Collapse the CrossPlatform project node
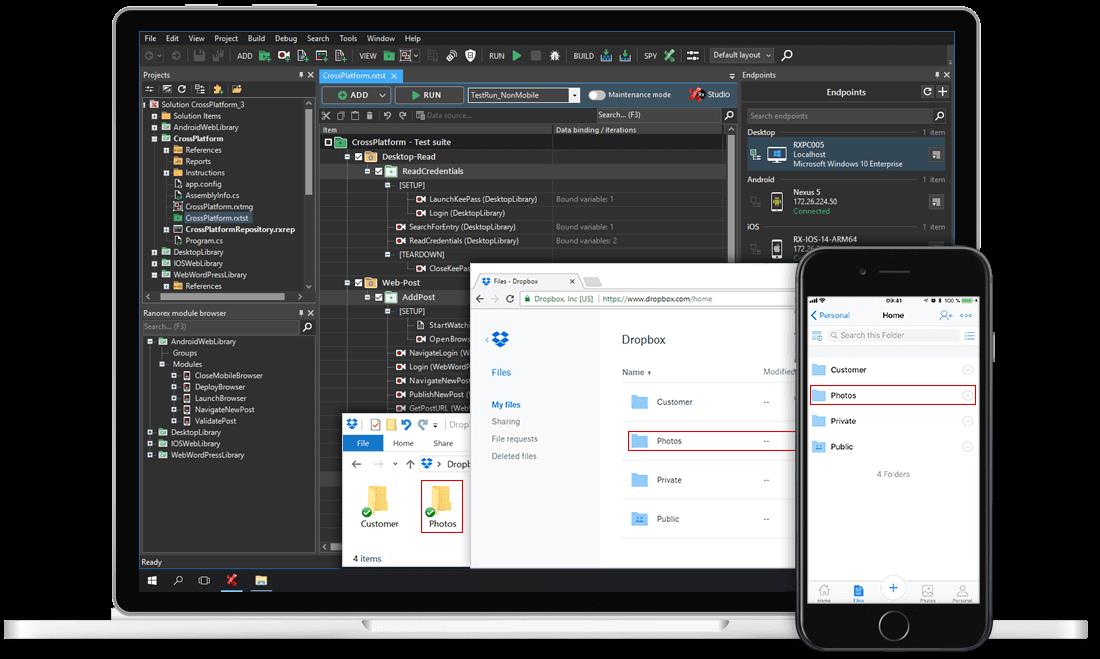1100x659 pixels. click(155, 139)
